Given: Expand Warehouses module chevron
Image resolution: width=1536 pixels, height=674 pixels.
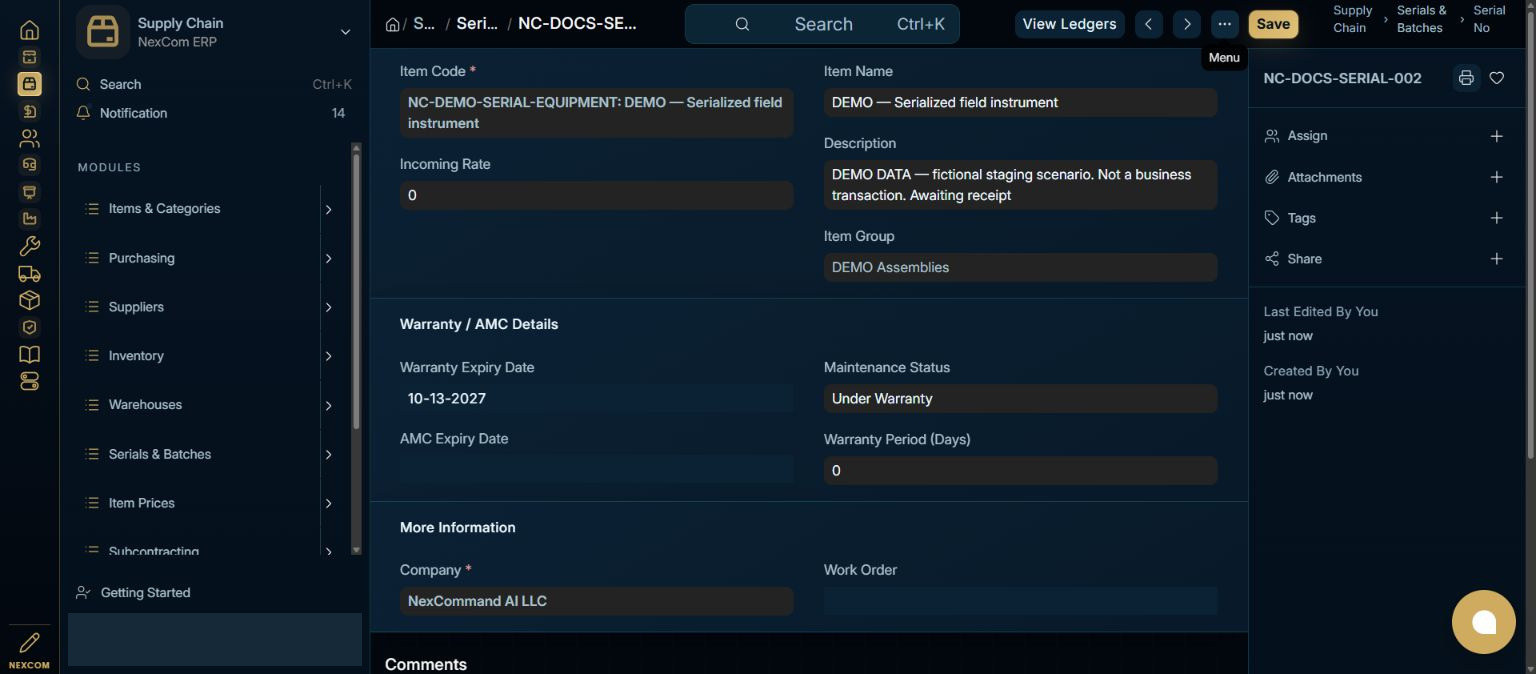Looking at the screenshot, I should (328, 405).
